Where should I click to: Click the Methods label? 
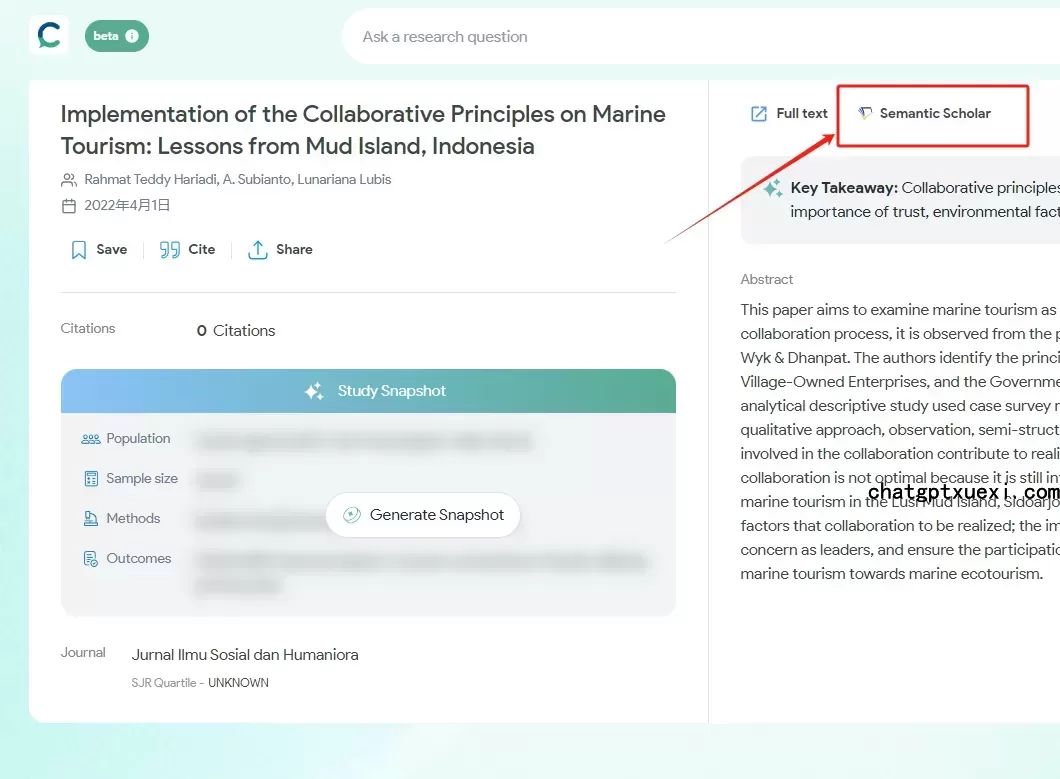point(133,518)
